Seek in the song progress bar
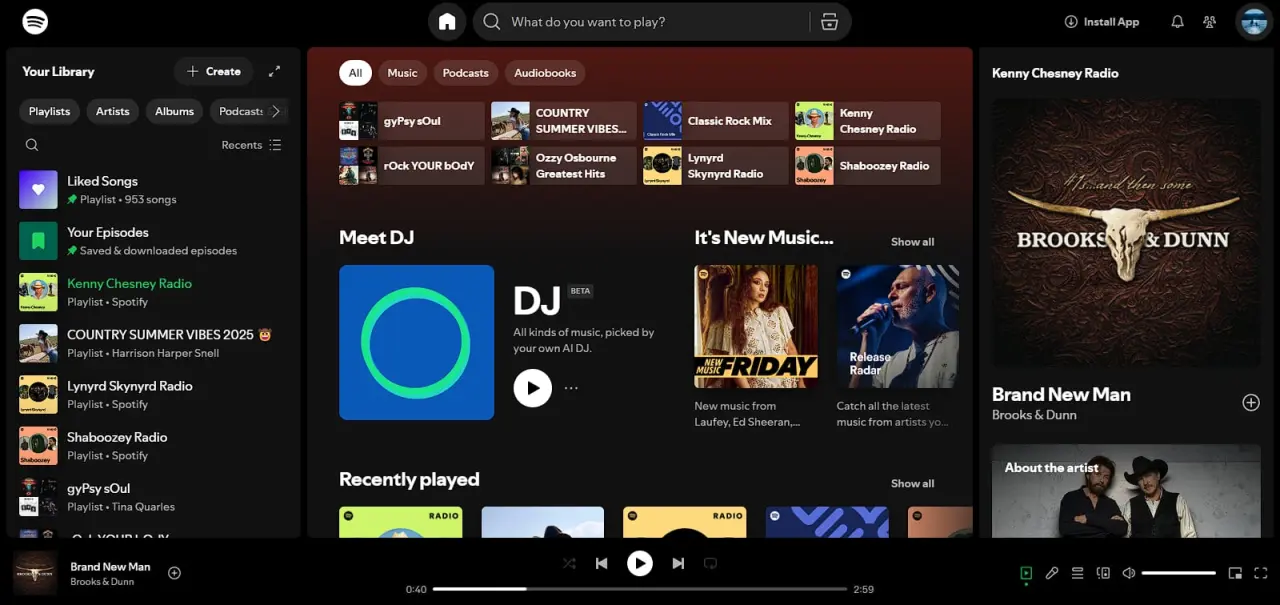Screen dimensions: 1280x605 click(640, 589)
